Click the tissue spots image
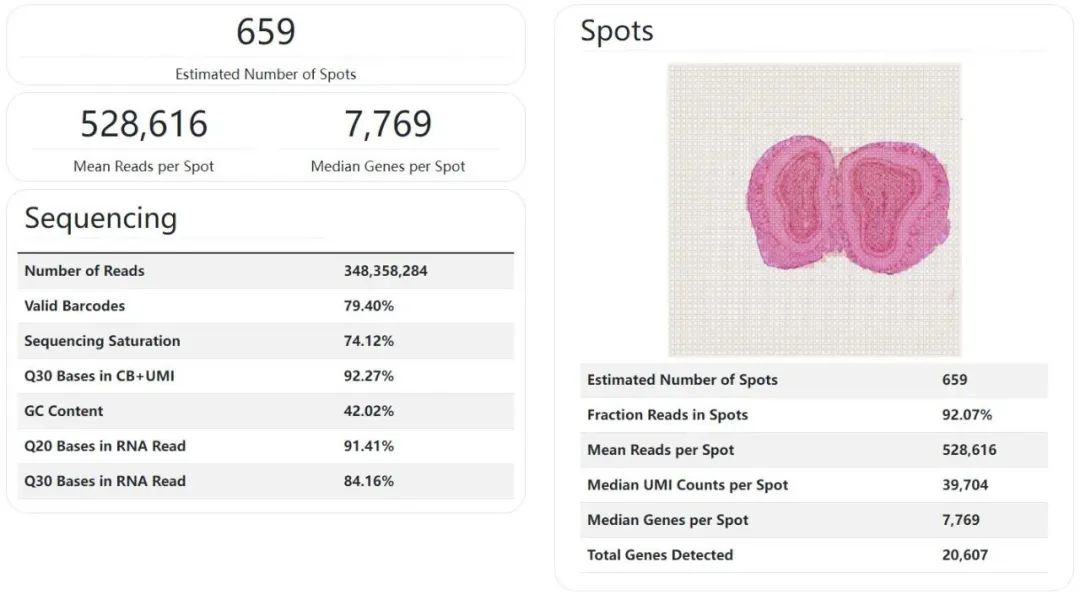 tap(814, 210)
